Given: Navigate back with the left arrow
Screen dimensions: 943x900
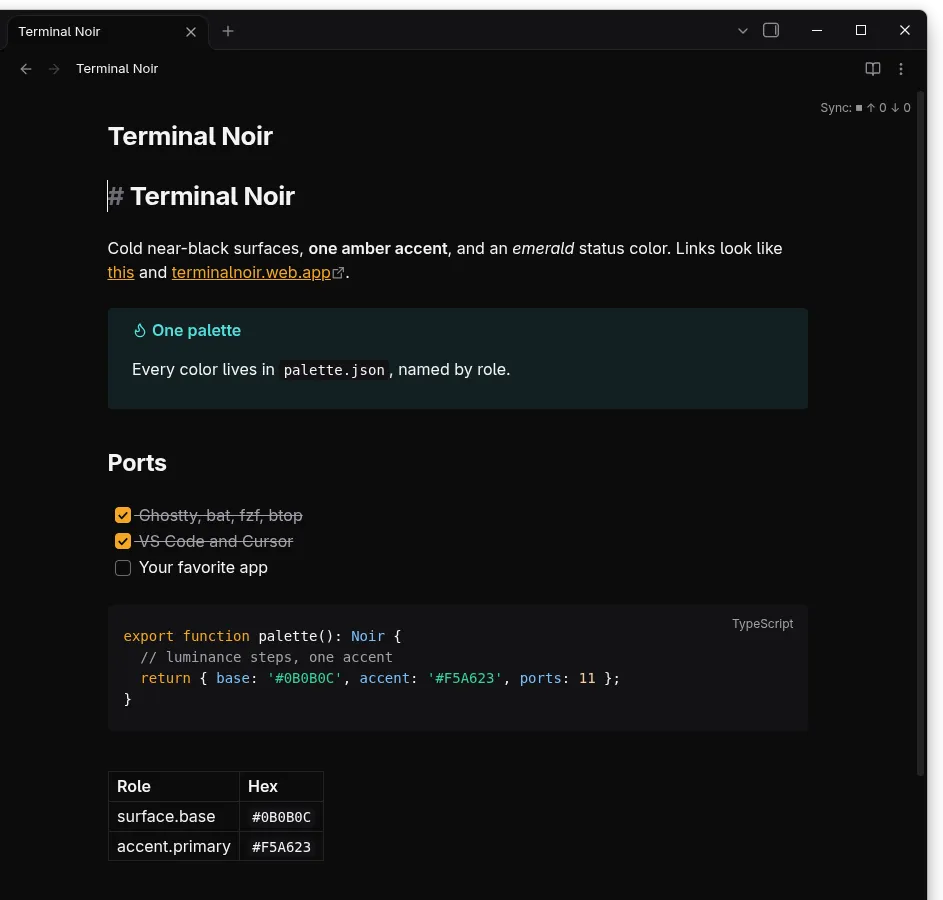Looking at the screenshot, I should 26,69.
